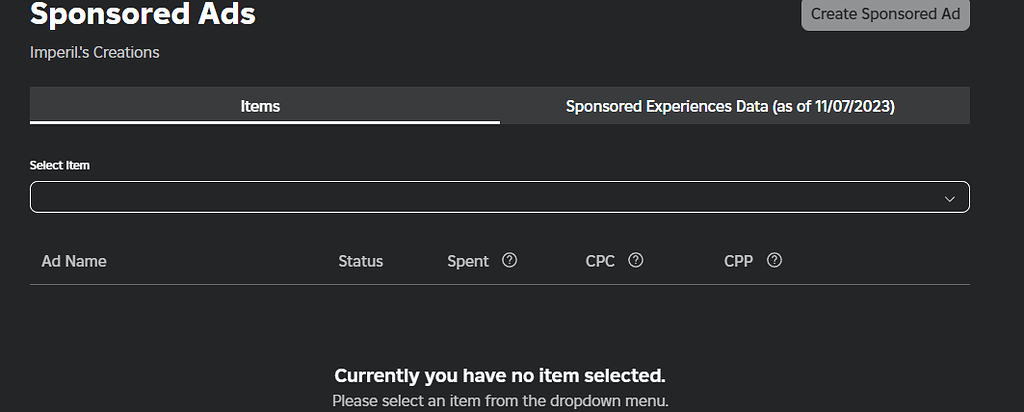This screenshot has height=412, width=1024.
Task: Click 'Please select an item from the dropdown' text
Action: point(500,400)
